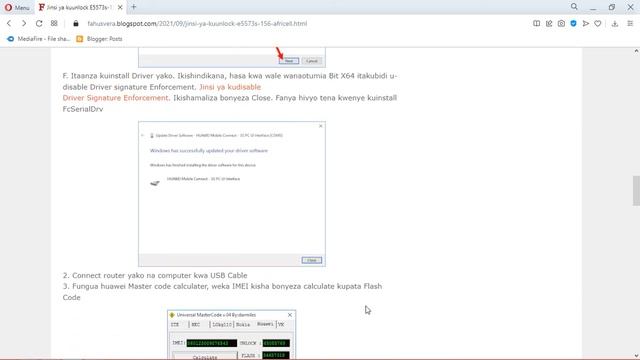This screenshot has height=360, width=640.
Task: Click the Universal MasterCode title bar text
Action: point(216,315)
